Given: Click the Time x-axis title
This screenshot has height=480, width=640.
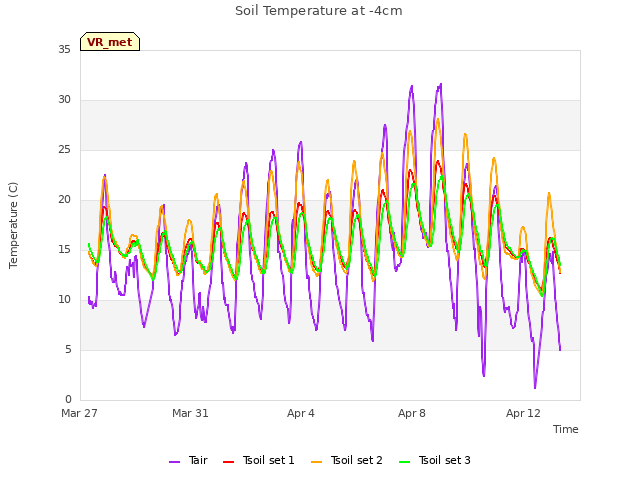Looking at the screenshot, I should point(566,429).
